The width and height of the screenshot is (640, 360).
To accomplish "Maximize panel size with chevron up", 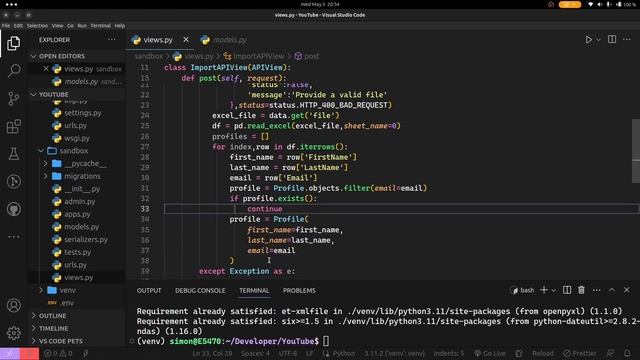I will click(x=612, y=290).
